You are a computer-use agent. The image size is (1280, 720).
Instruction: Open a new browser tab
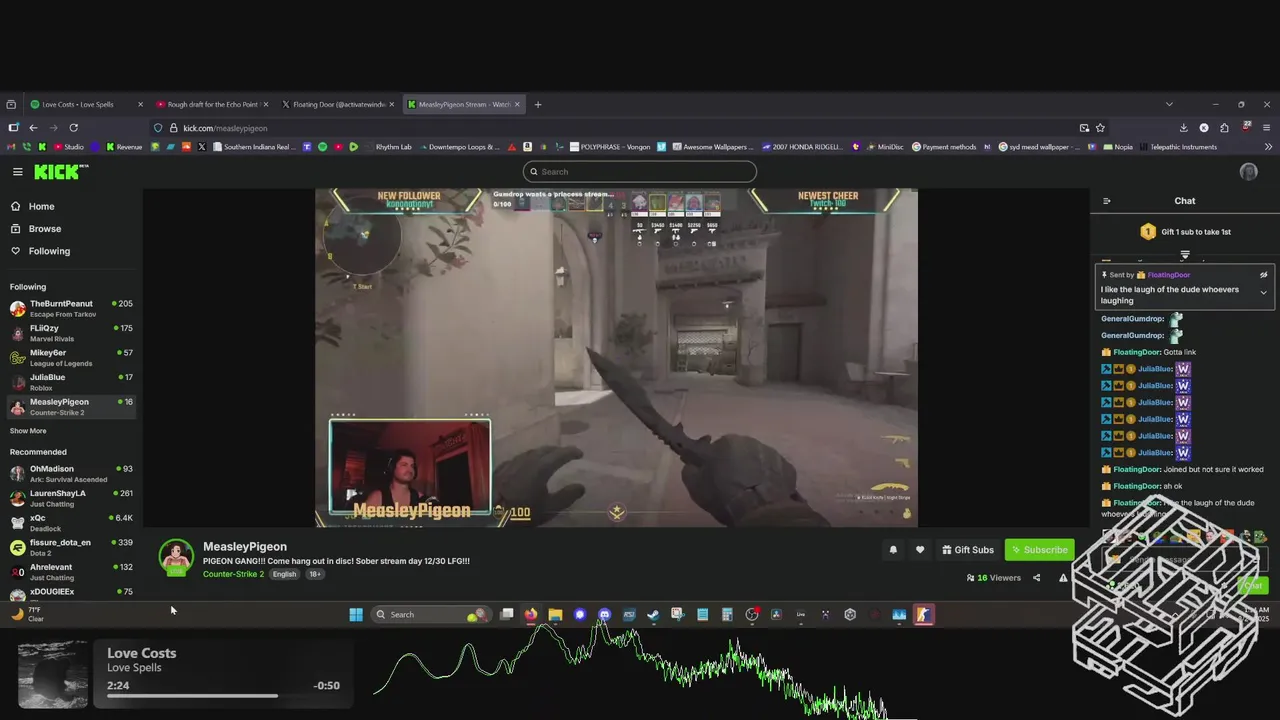[x=538, y=104]
